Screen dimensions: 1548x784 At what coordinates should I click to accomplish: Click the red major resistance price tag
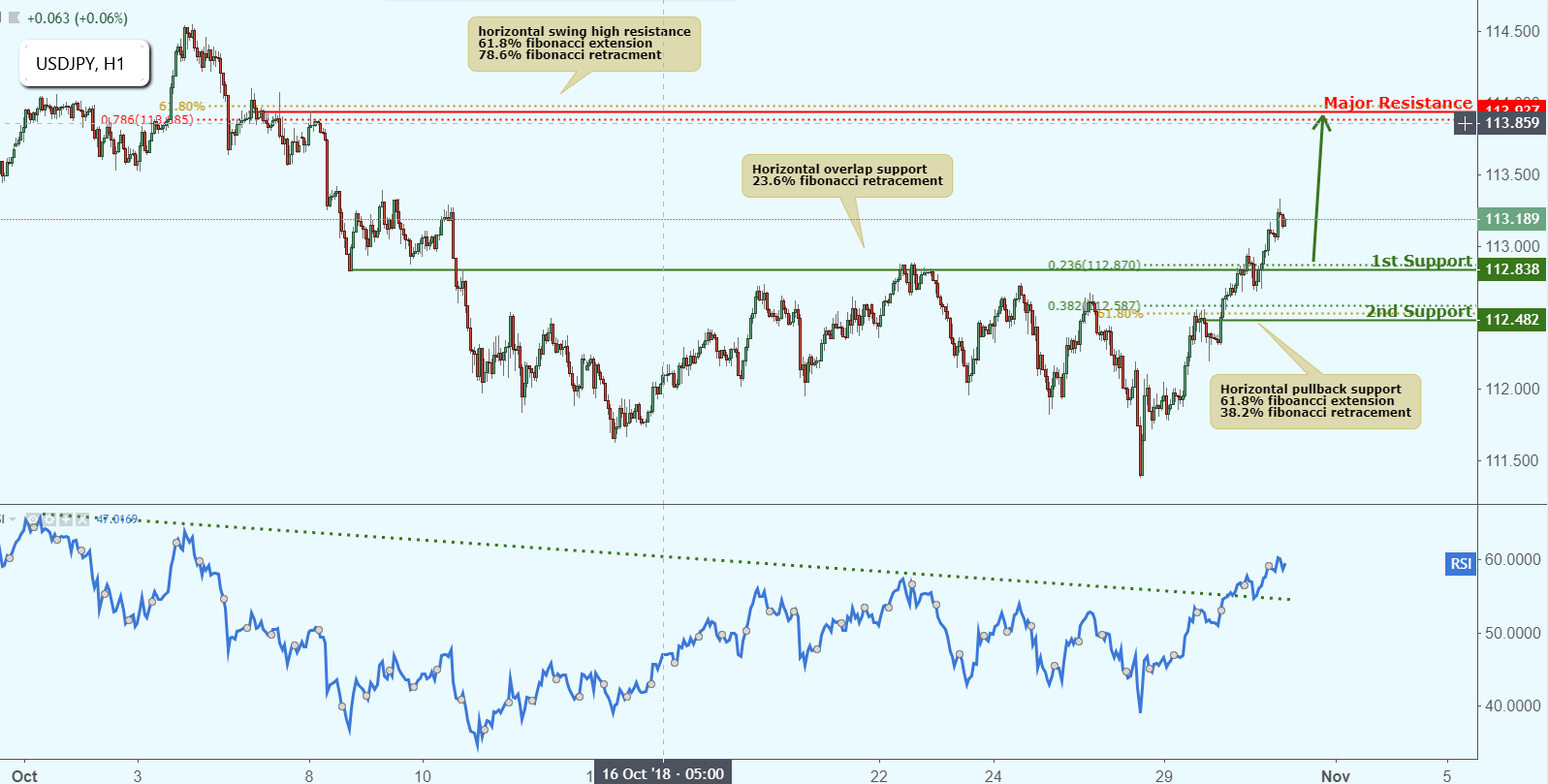(1512, 106)
